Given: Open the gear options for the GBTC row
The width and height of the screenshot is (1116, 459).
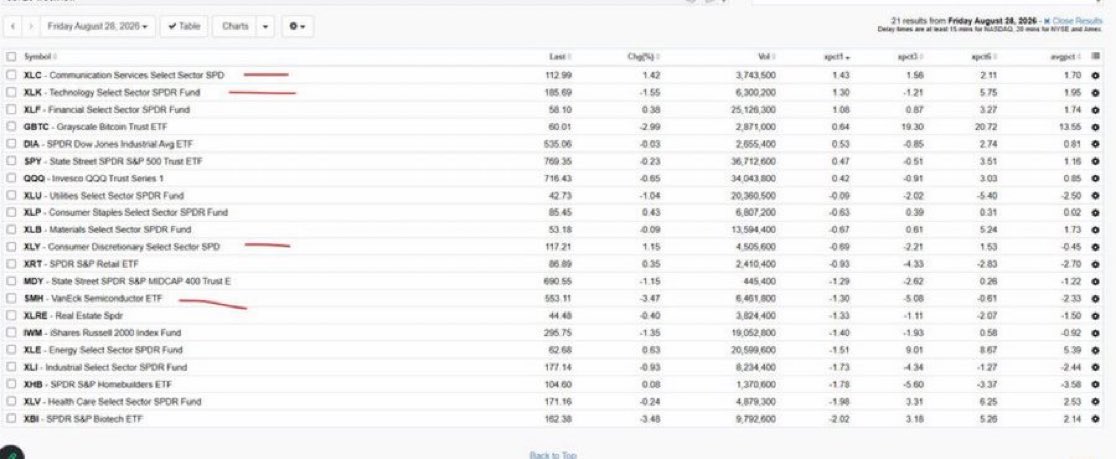Looking at the screenshot, I should pos(1095,127).
